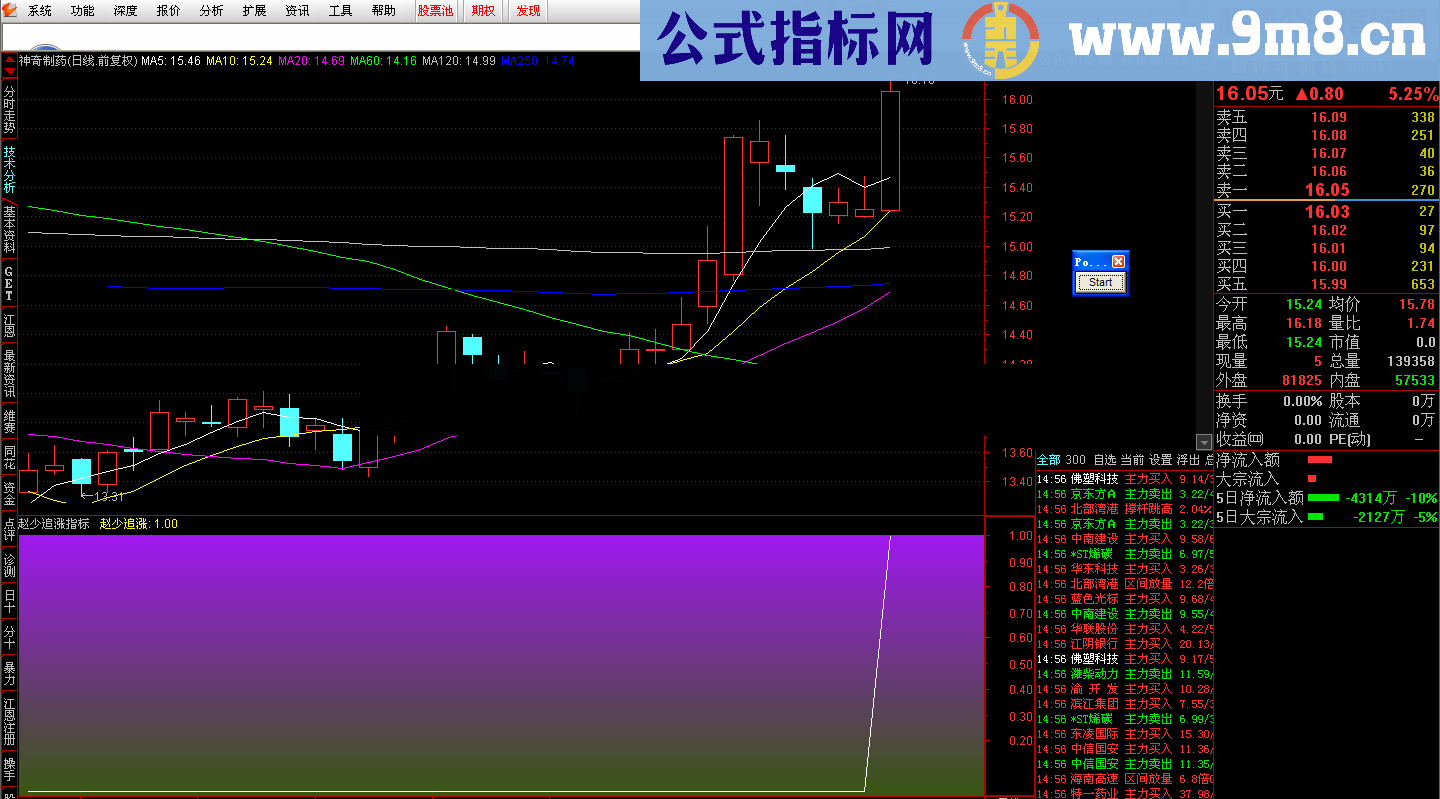This screenshot has height=799, width=1440.
Task: Select the 自选 filter tab
Action: click(1104, 460)
